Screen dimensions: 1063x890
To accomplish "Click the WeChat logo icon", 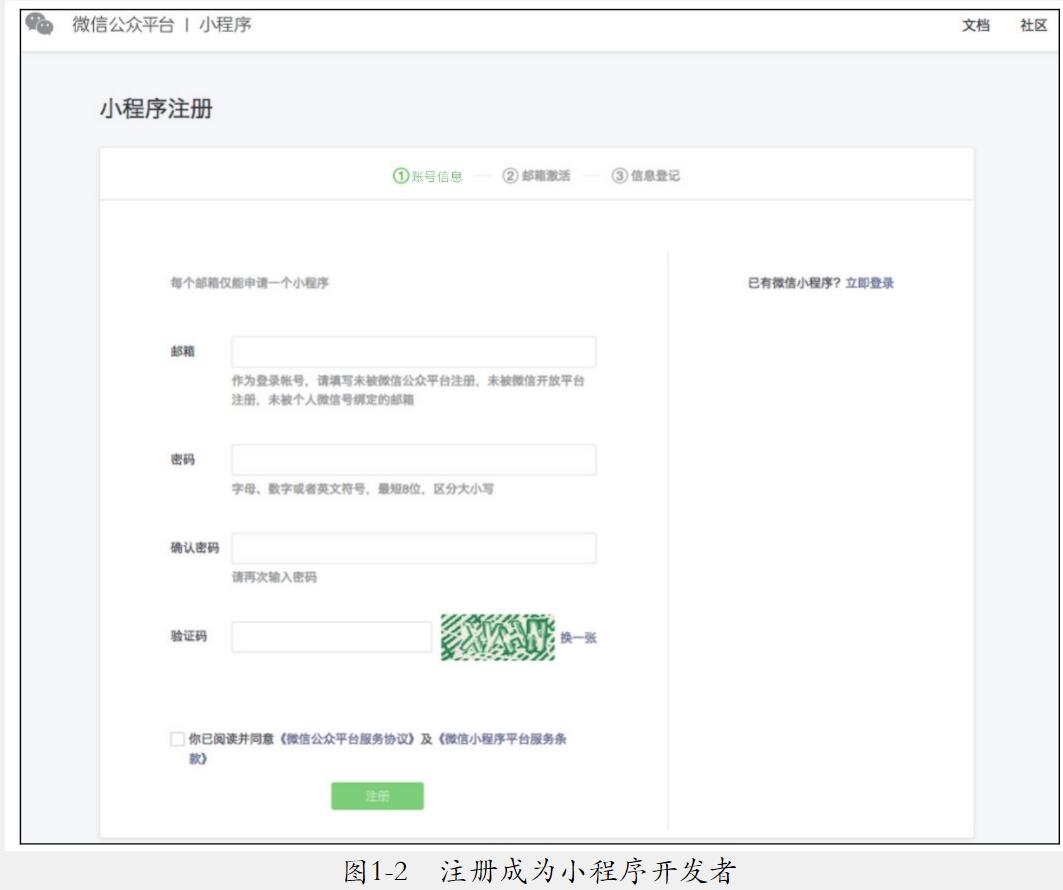I will (39, 24).
